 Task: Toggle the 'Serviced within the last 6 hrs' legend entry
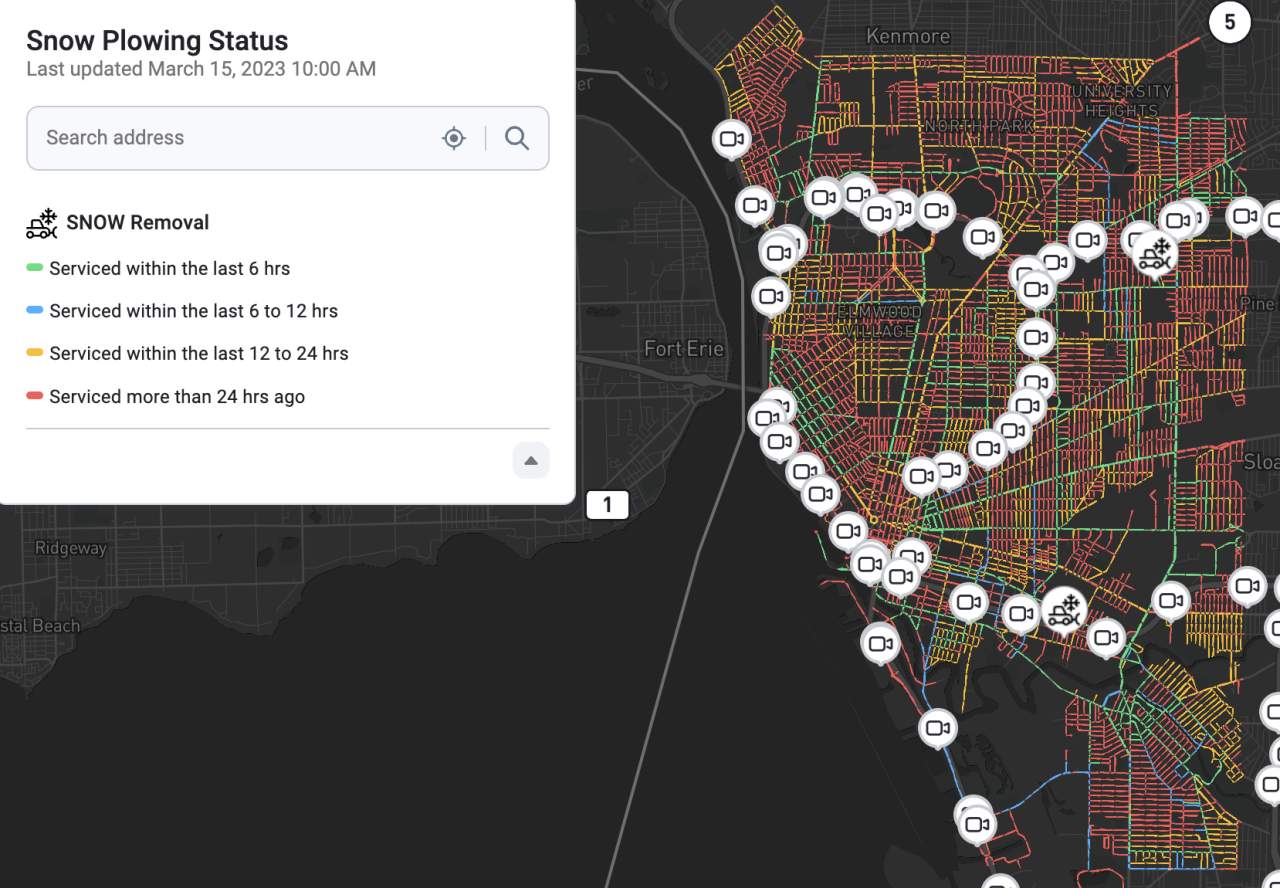click(x=169, y=268)
